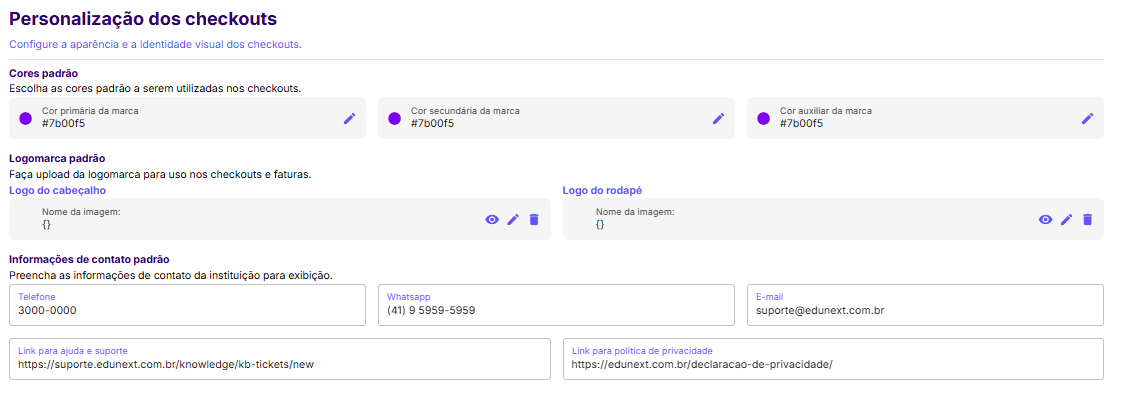The width and height of the screenshot is (1123, 394).
Task: Edit the footer logo image
Action: (x=1066, y=219)
